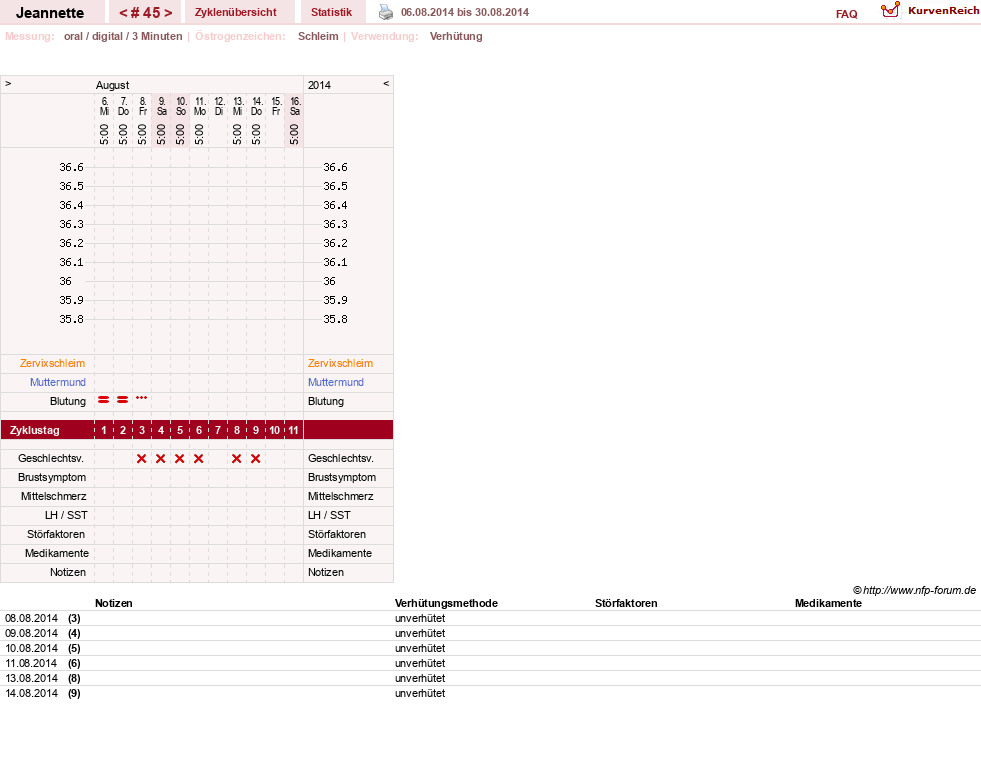Click the date range 06.08.2014 bis 30.08.2014
Image resolution: width=981 pixels, height=782 pixels.
tap(465, 12)
